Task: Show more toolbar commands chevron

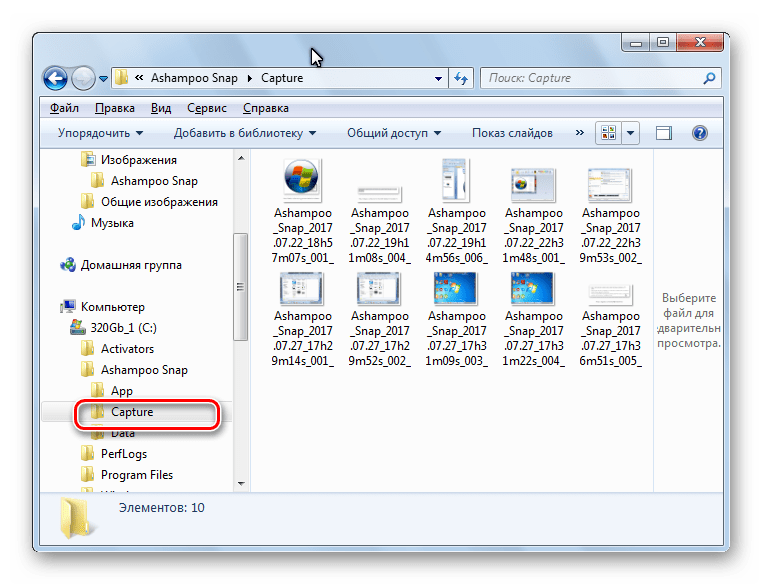Action: (x=580, y=132)
